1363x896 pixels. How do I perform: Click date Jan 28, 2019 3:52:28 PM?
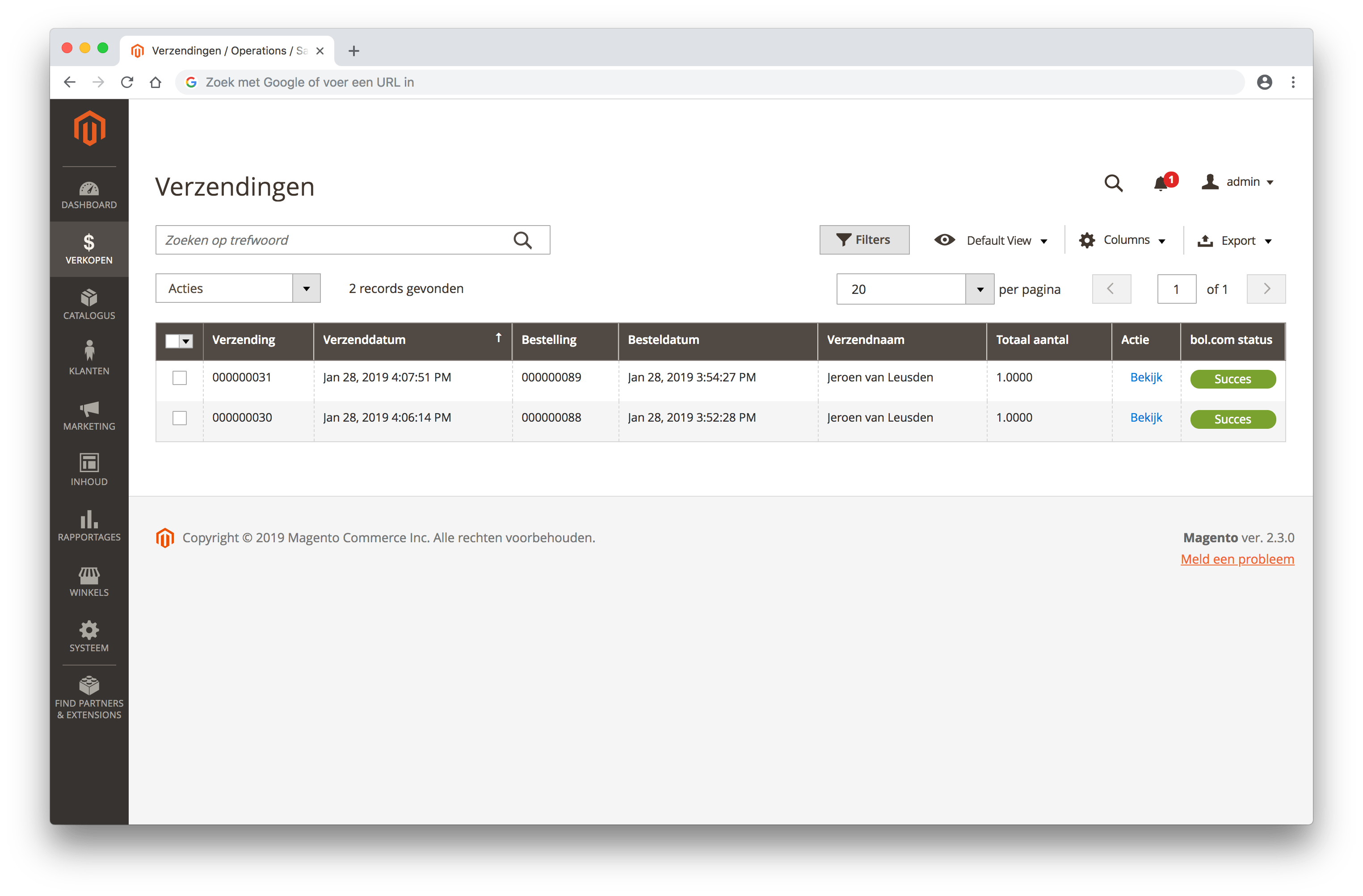click(x=692, y=417)
